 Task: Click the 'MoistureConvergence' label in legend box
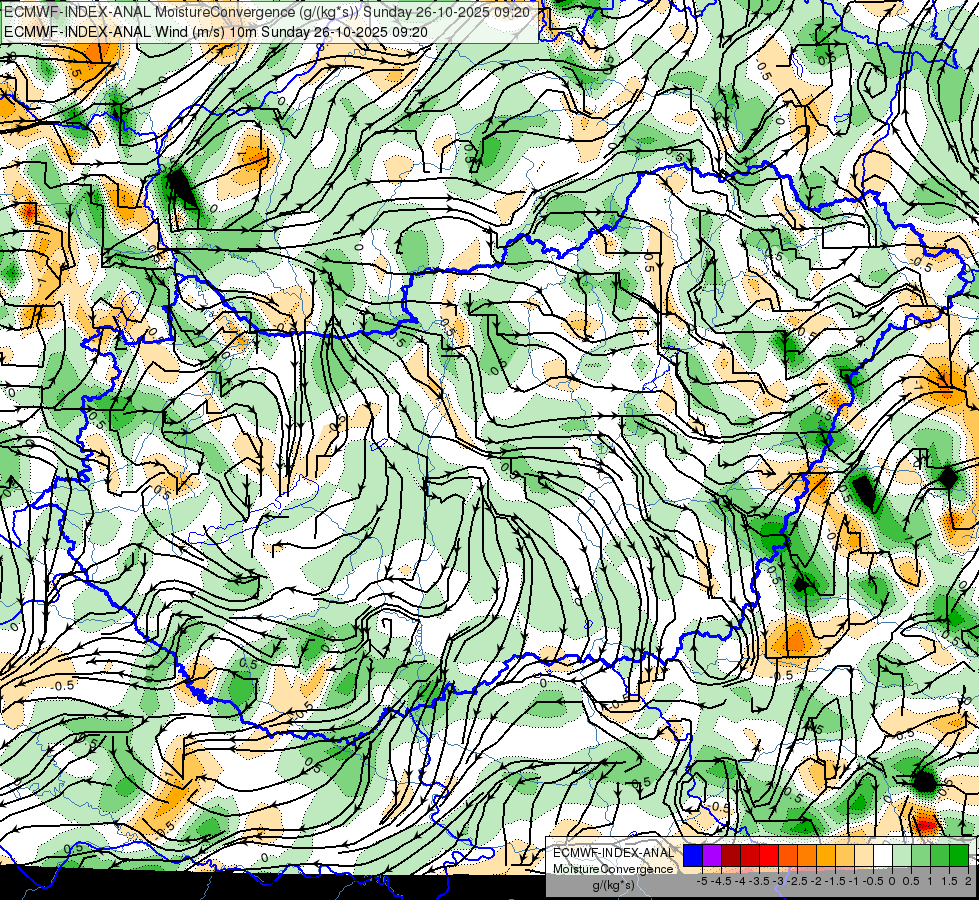tap(613, 869)
